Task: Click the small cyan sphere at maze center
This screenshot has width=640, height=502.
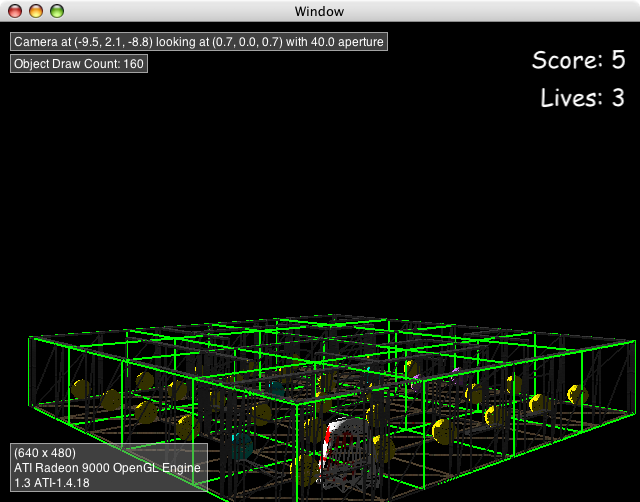Action: point(277,387)
